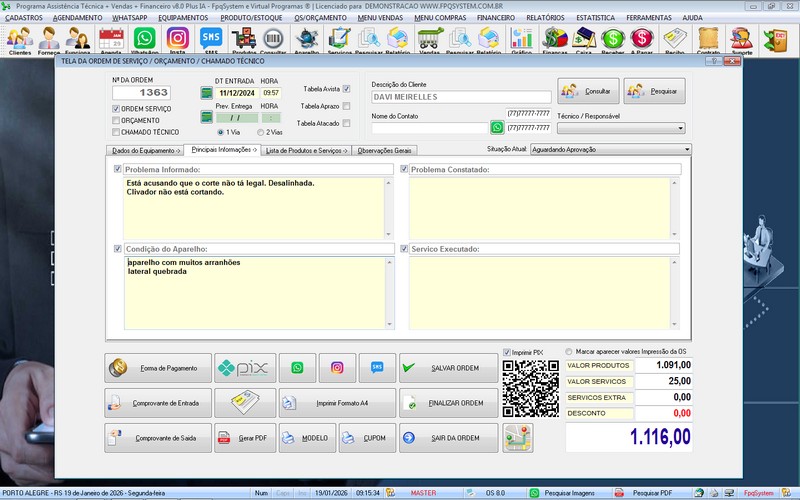Screen dimensions: 800x500
Task: Select Marcar aparecer valores Impressão da OS
Action: pyautogui.click(x=569, y=352)
